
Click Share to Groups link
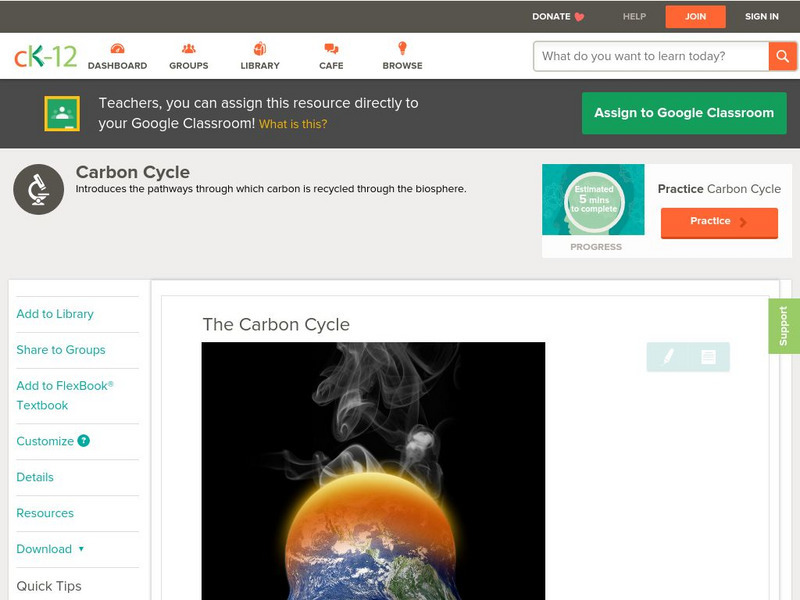point(61,349)
